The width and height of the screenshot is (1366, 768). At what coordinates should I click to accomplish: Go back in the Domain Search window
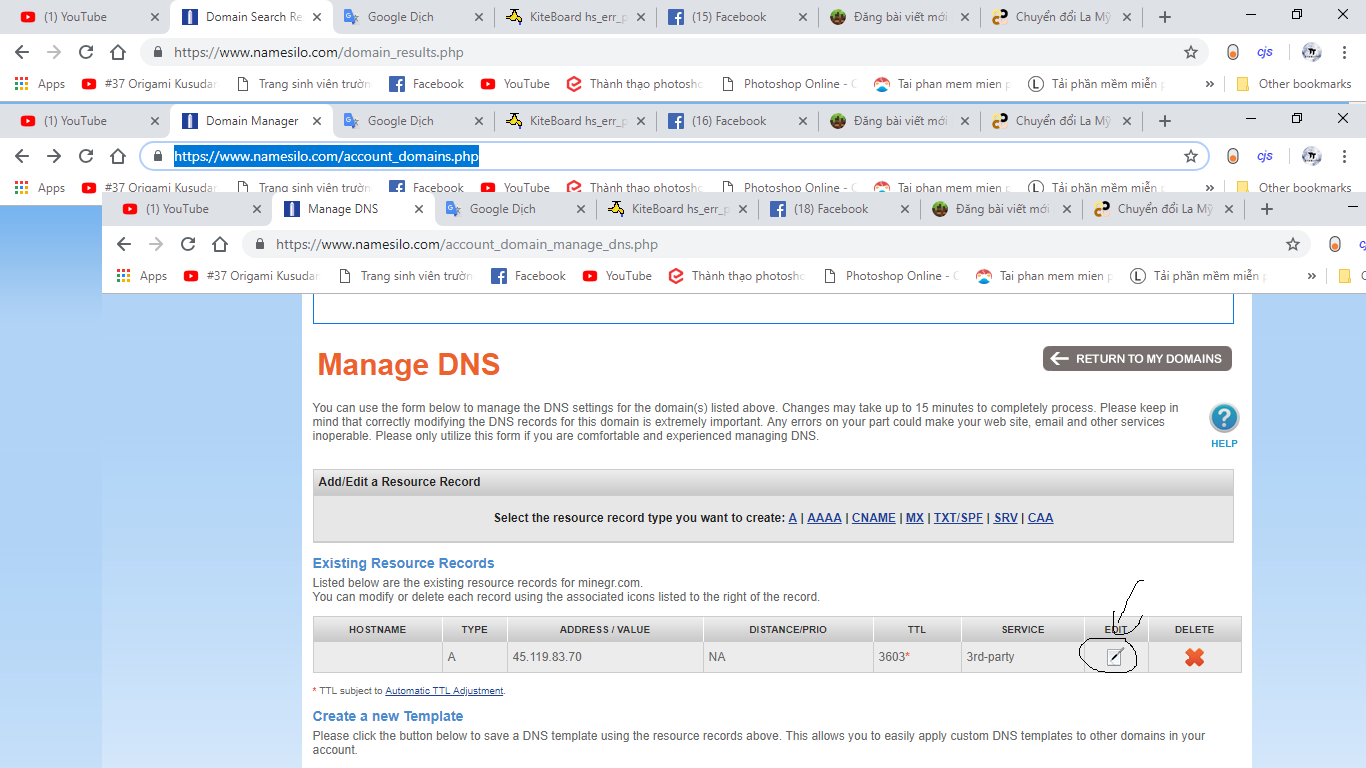22,52
